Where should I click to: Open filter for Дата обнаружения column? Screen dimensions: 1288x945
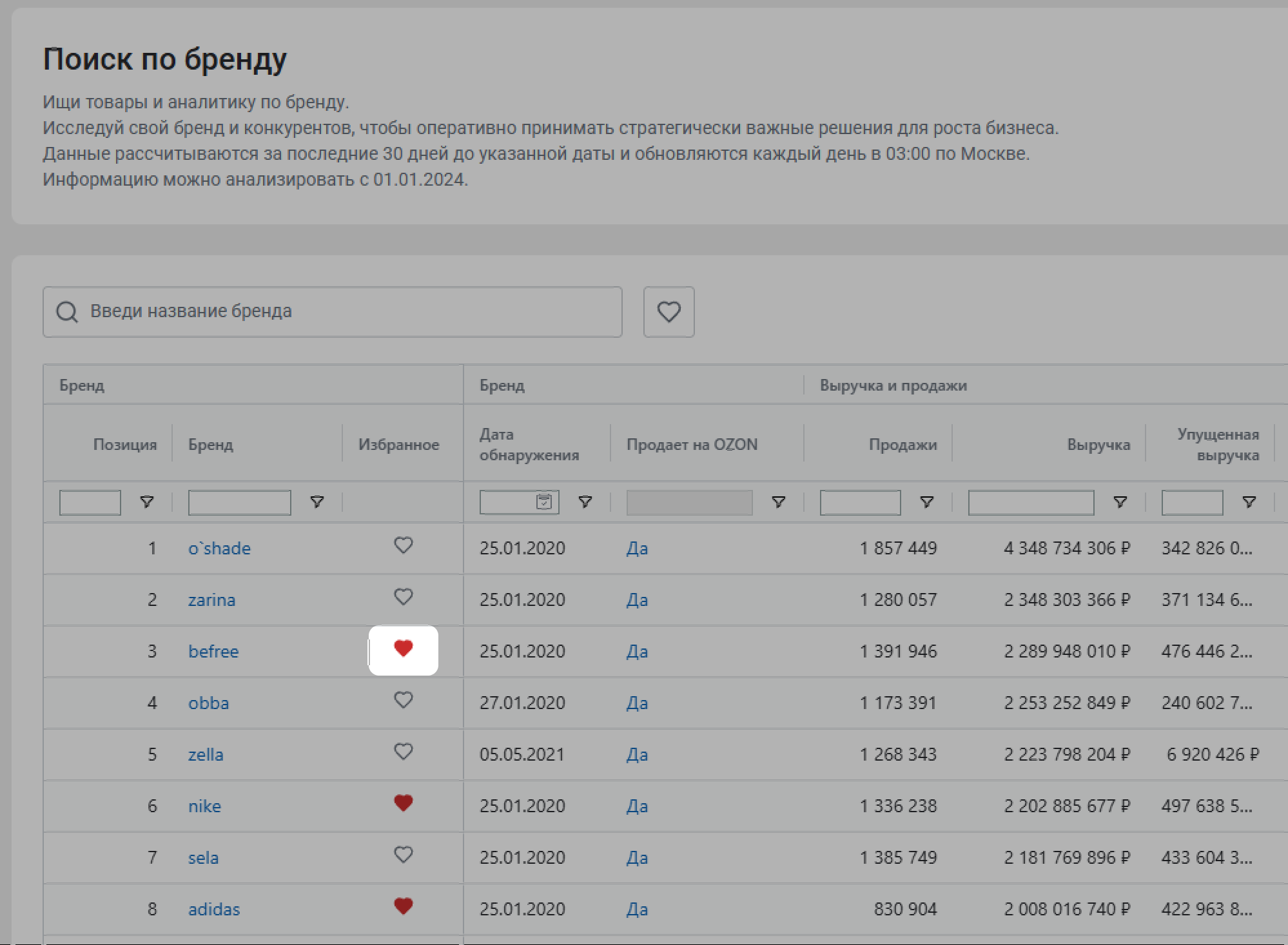click(585, 502)
